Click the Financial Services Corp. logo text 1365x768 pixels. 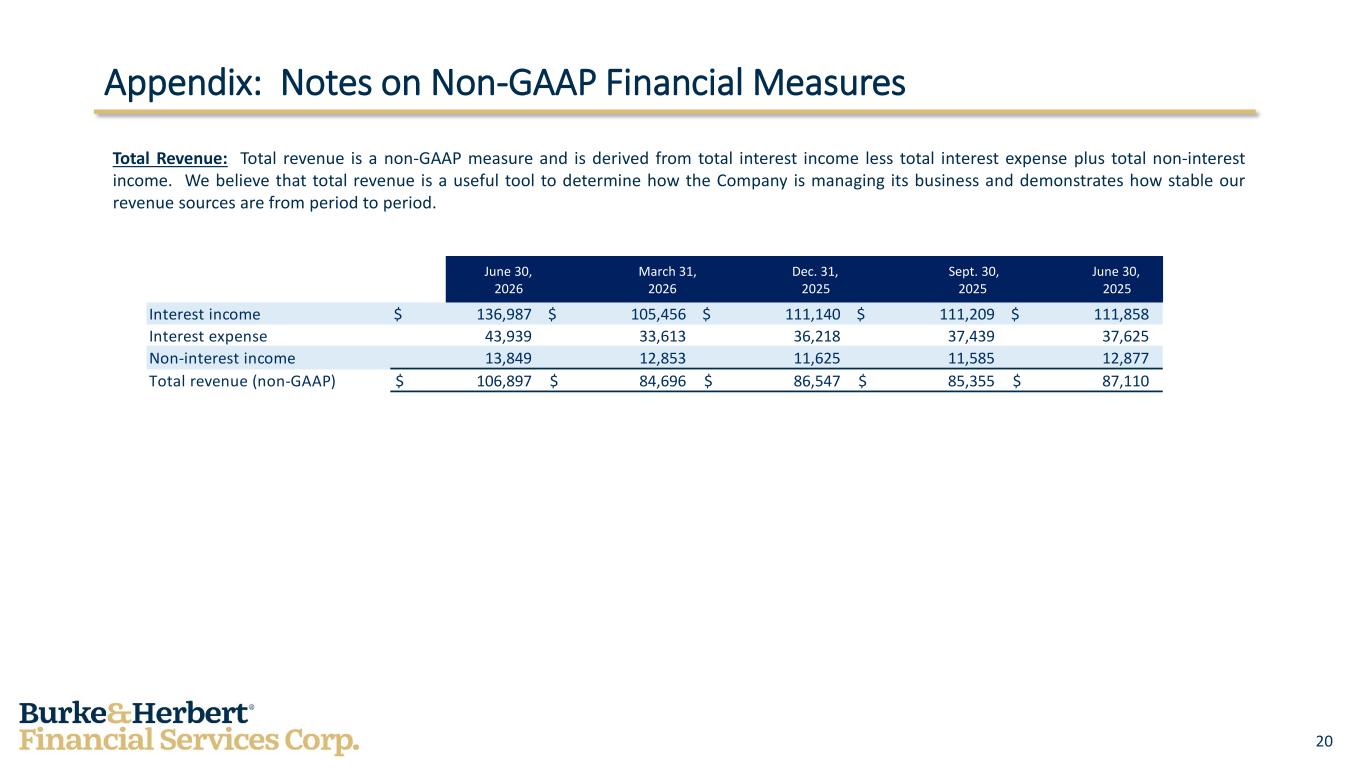(x=189, y=742)
